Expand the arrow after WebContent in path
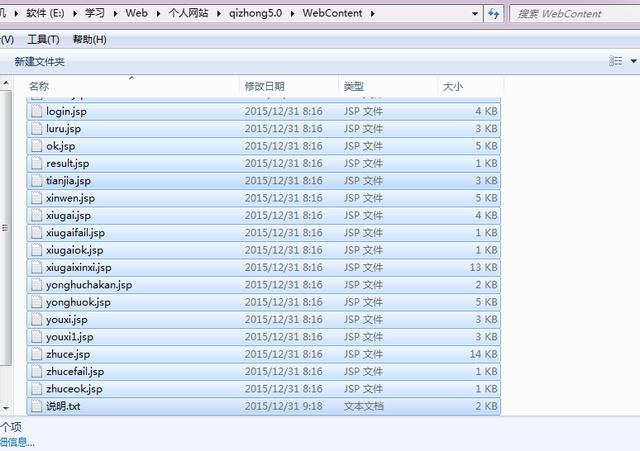The image size is (640, 451). [373, 14]
